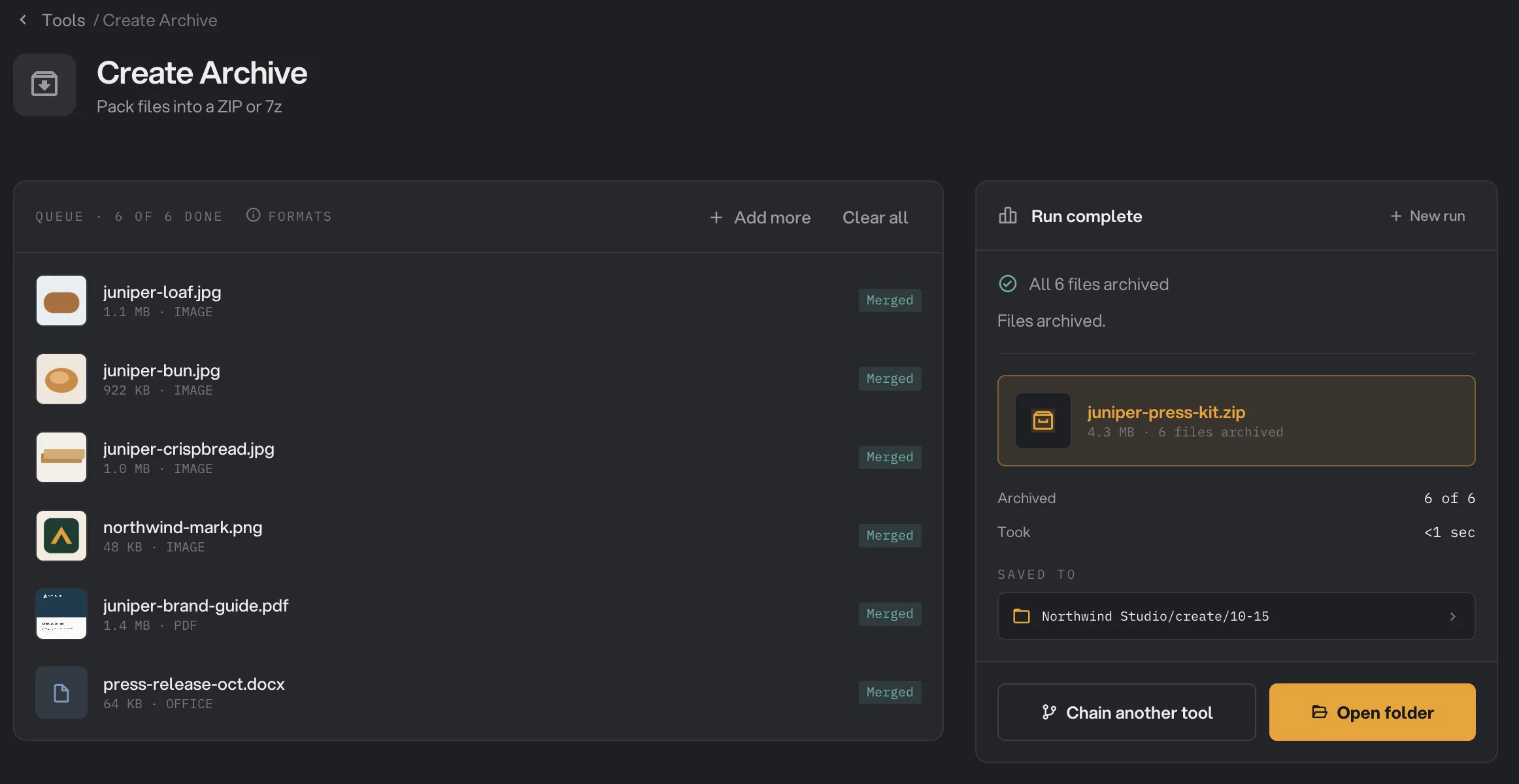Image resolution: width=1519 pixels, height=784 pixels.
Task: Start a New run
Action: [x=1427, y=216]
